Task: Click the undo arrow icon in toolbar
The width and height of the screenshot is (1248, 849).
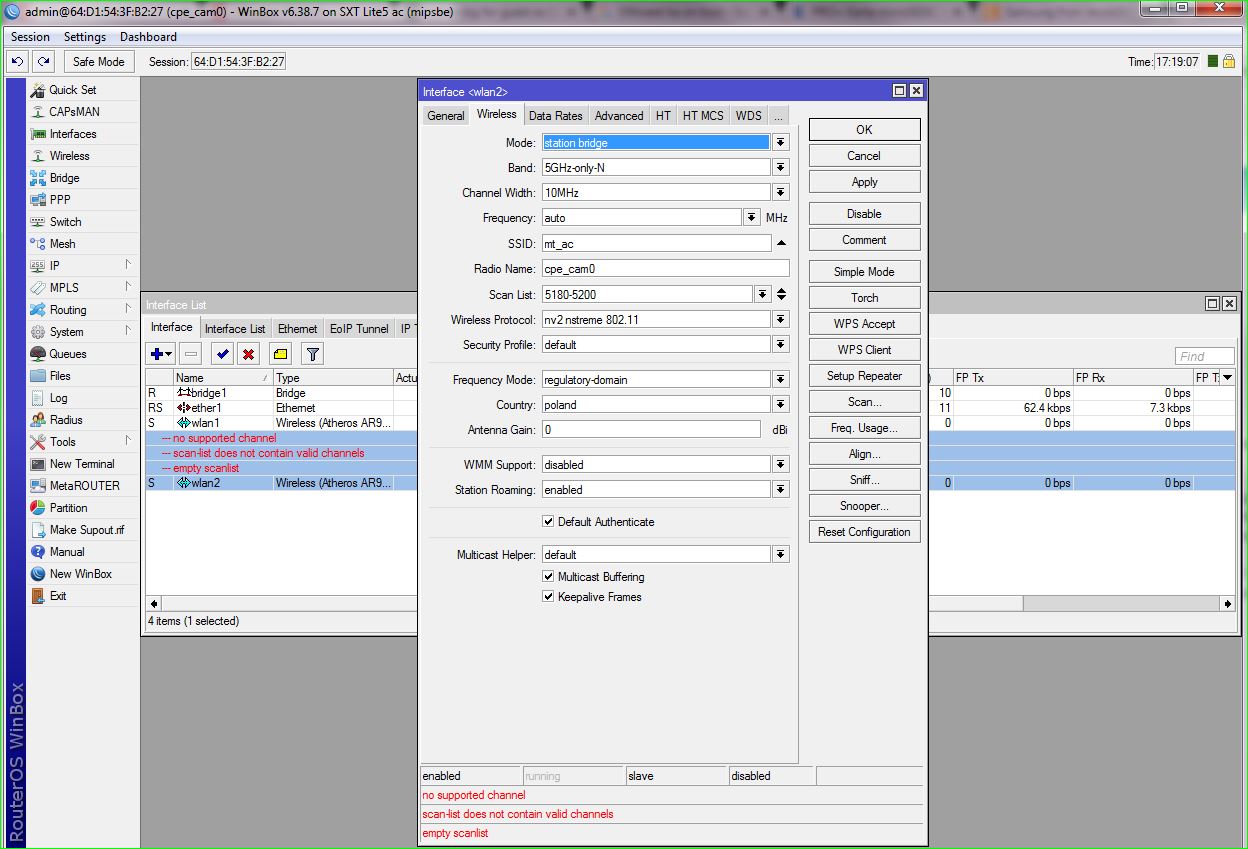Action: 17,62
